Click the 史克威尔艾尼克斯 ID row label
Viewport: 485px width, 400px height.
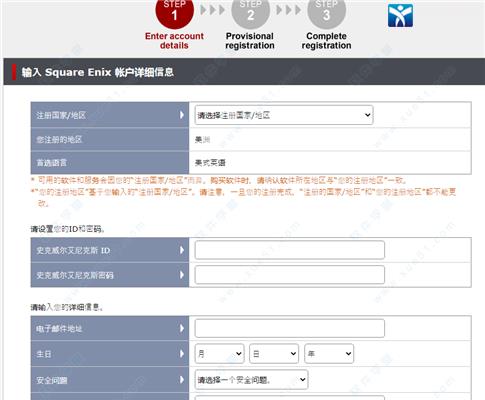tap(73, 250)
